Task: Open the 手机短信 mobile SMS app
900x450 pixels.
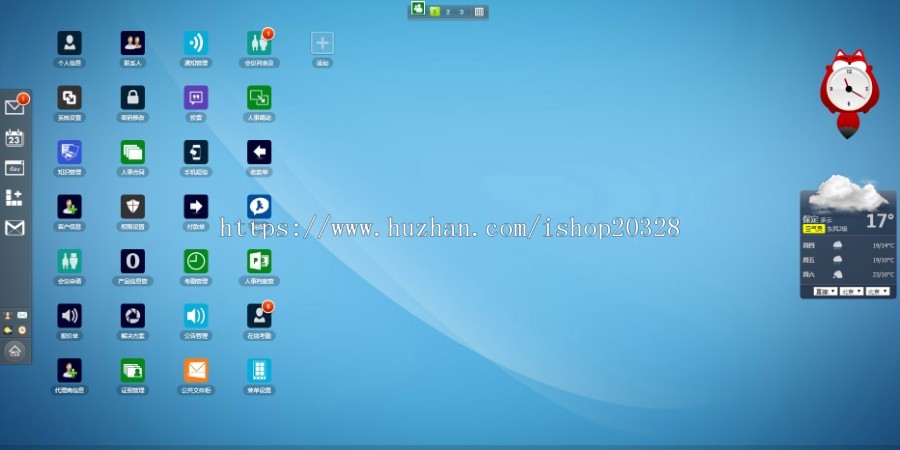Action: pyautogui.click(x=196, y=152)
